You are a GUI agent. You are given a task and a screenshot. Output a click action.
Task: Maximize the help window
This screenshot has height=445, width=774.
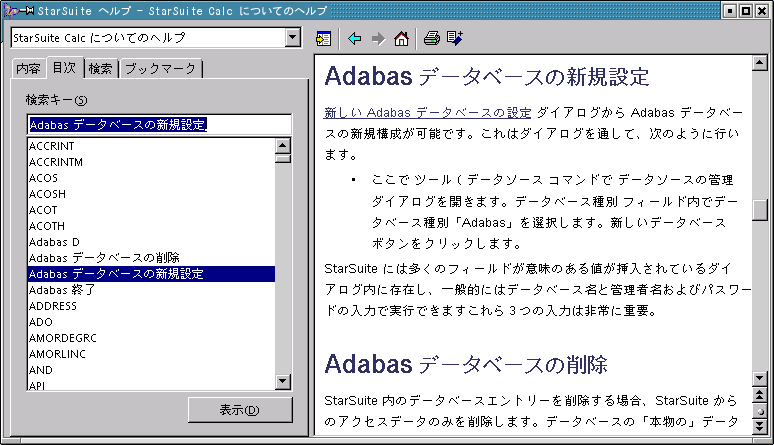[x=746, y=10]
